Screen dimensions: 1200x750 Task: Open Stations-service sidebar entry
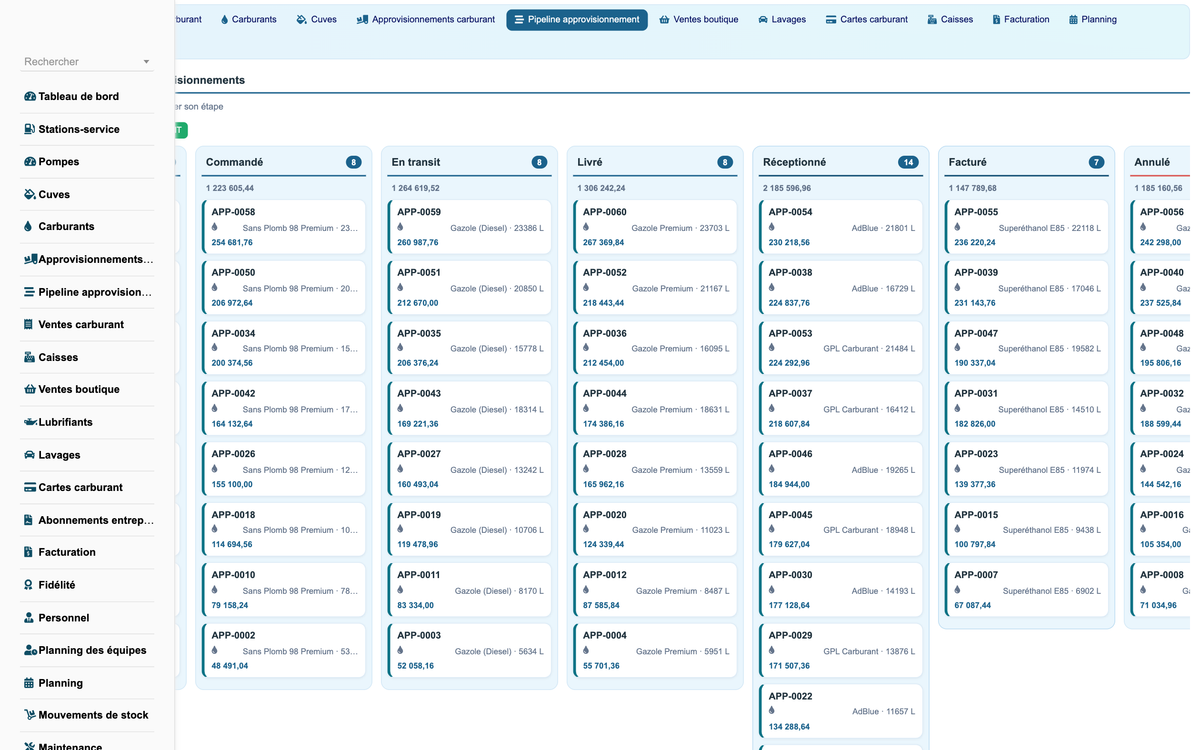coord(88,129)
